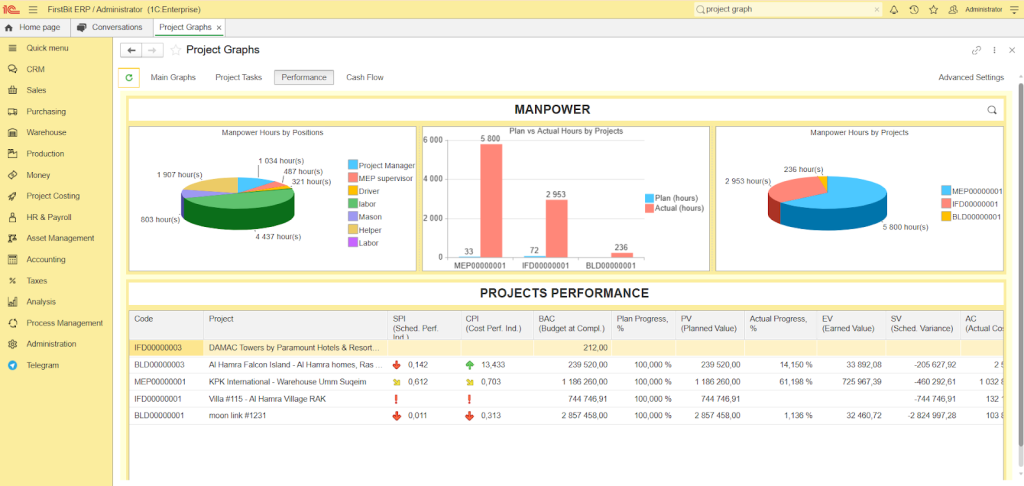Click the green refresh icon
1024x486 pixels.
[129, 77]
